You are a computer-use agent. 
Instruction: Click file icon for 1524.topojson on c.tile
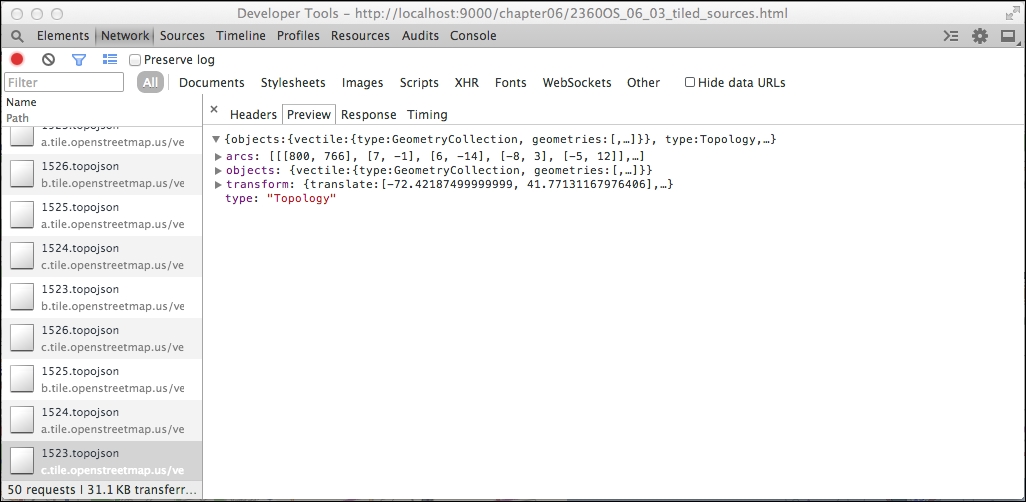[22, 257]
